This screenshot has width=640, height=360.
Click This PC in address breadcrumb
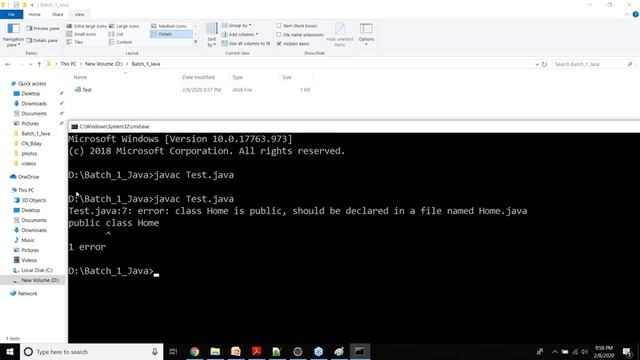[x=68, y=64]
